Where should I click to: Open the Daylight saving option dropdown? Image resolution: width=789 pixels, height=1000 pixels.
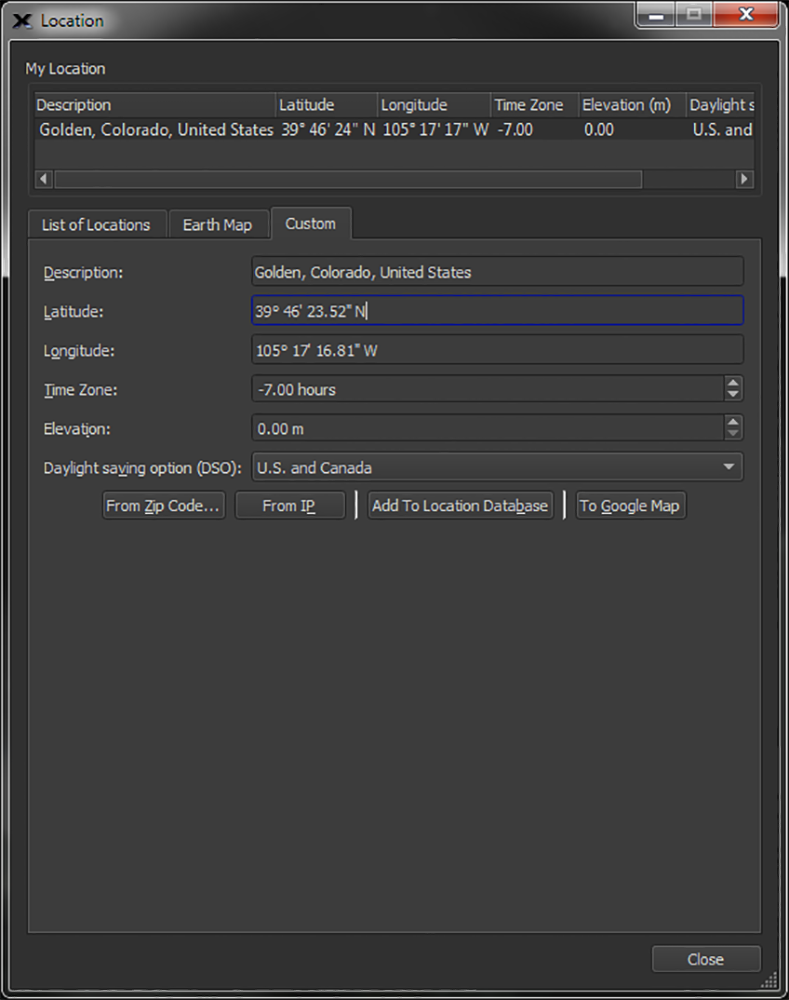(x=498, y=467)
